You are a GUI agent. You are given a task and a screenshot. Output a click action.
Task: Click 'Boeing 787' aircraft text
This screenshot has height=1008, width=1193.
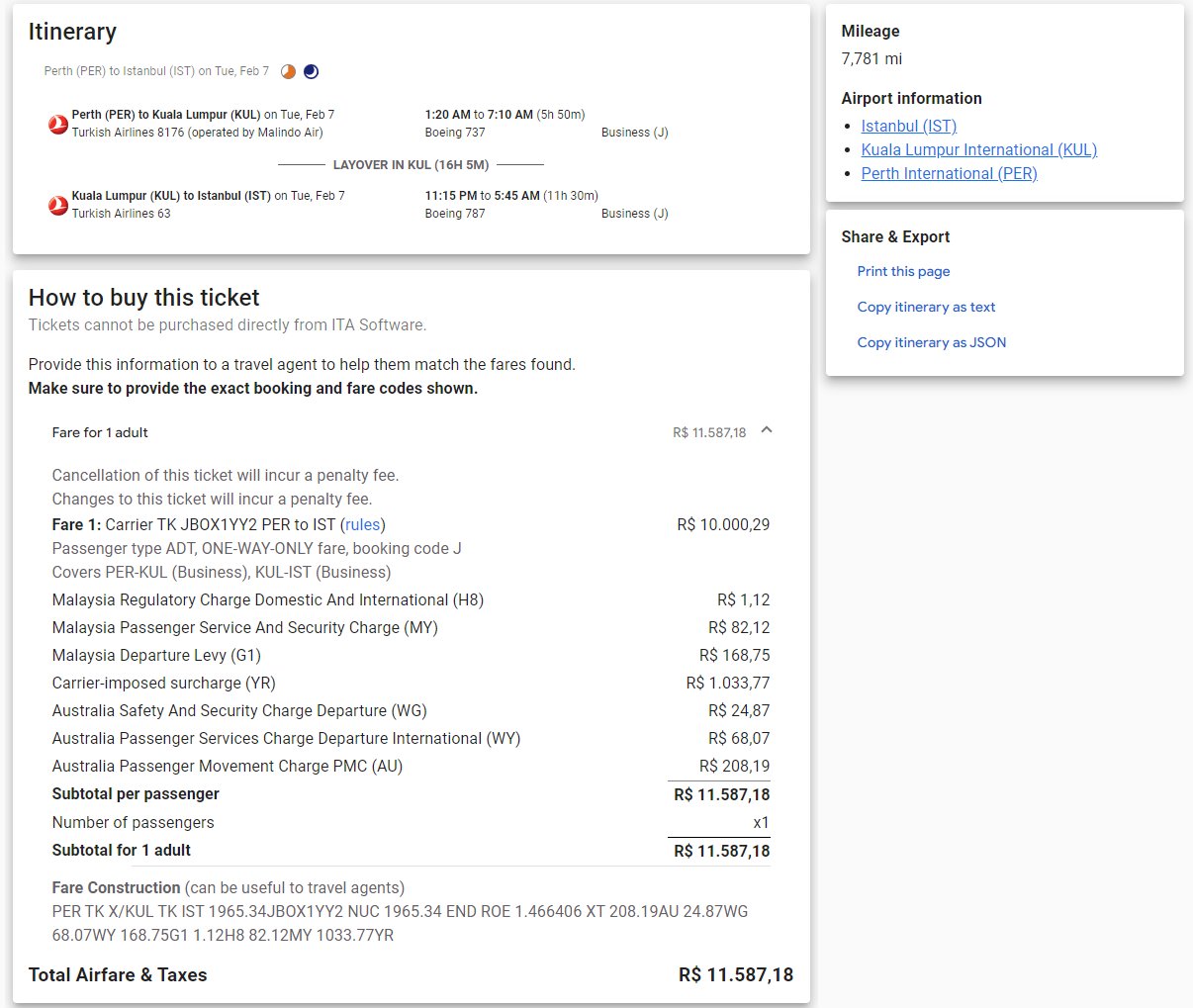[x=455, y=214]
